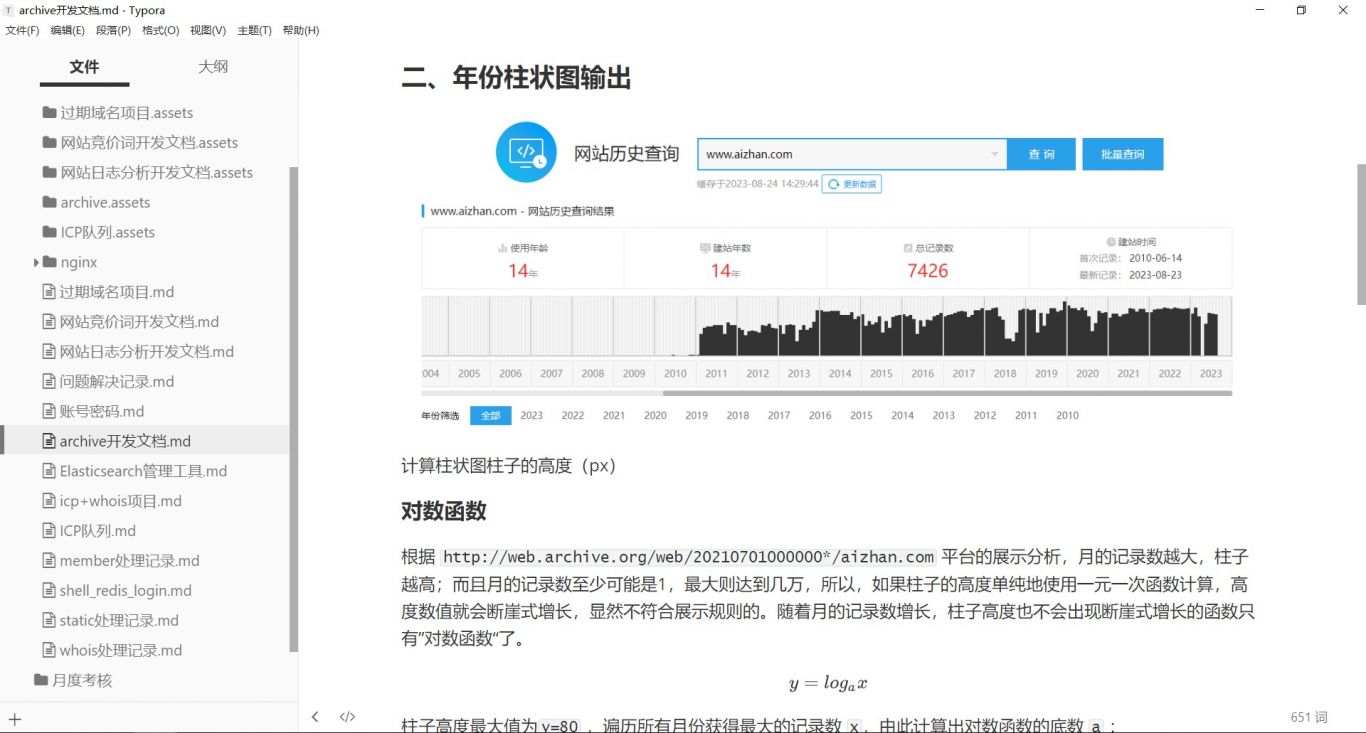Click the 对数函数 heading
Screen dimensions: 1366x733
444,511
